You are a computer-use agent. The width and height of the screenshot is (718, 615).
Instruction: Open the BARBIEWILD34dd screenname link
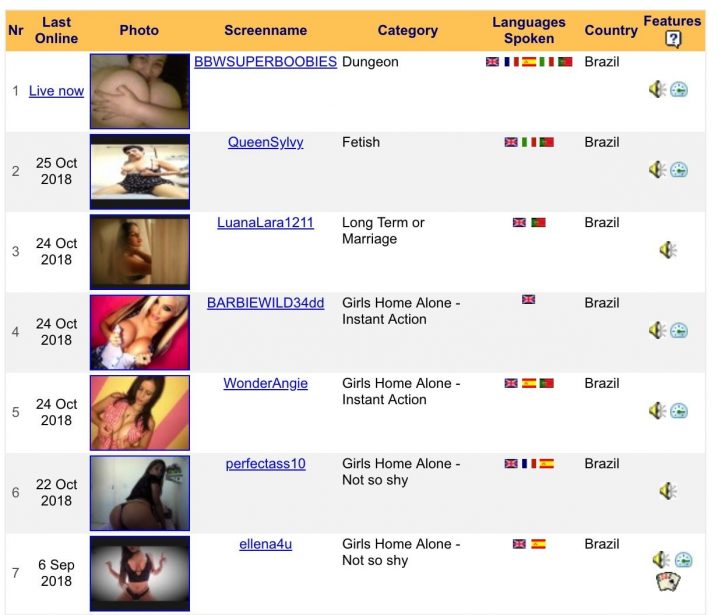click(x=266, y=303)
